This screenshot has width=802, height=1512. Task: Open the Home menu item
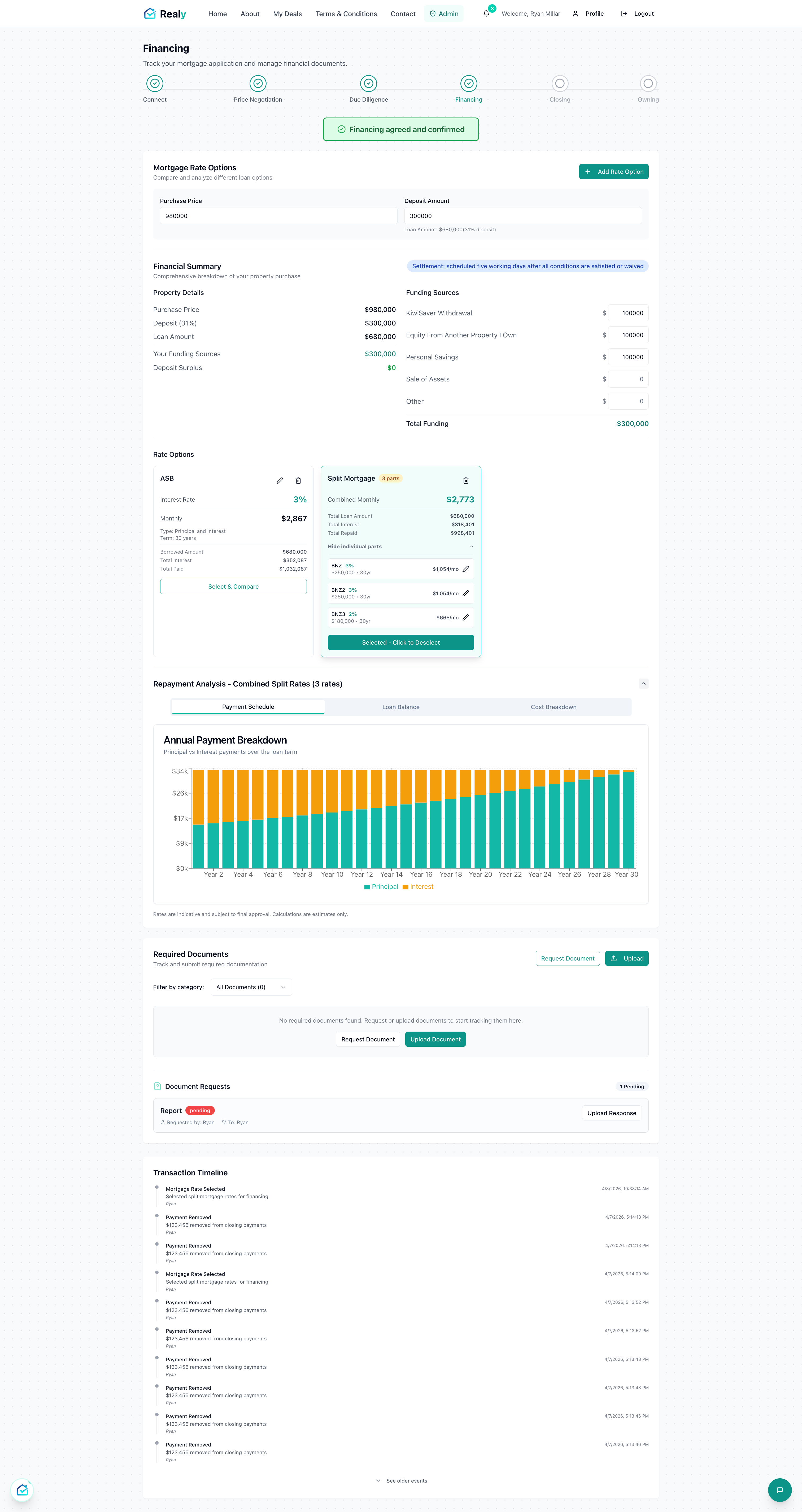218,14
